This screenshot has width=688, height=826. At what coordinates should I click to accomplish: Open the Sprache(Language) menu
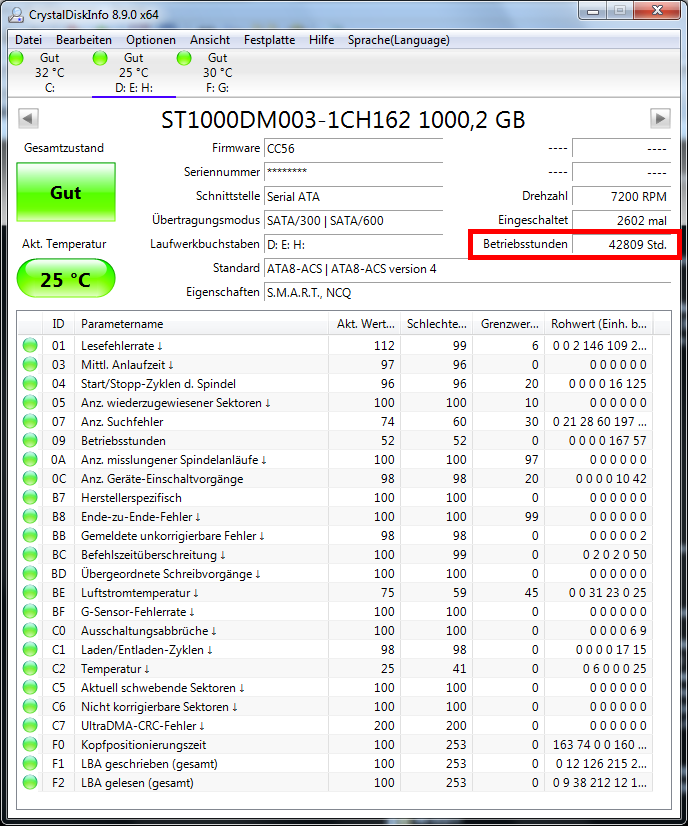(399, 40)
